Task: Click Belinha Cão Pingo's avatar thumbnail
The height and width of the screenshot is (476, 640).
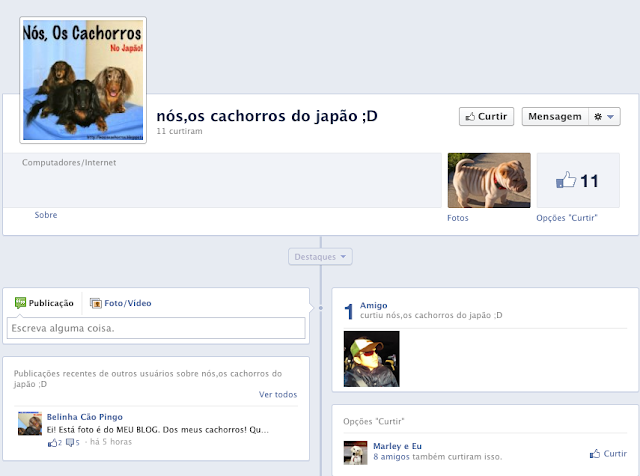Action: click(x=30, y=423)
